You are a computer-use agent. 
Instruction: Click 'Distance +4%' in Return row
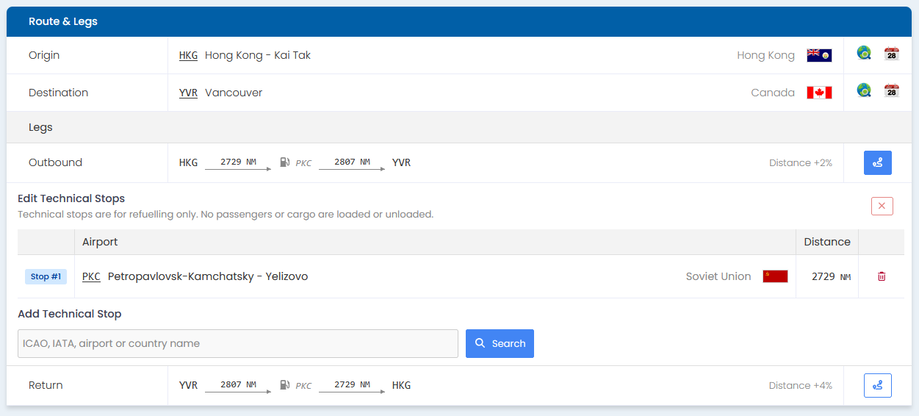[x=801, y=386]
